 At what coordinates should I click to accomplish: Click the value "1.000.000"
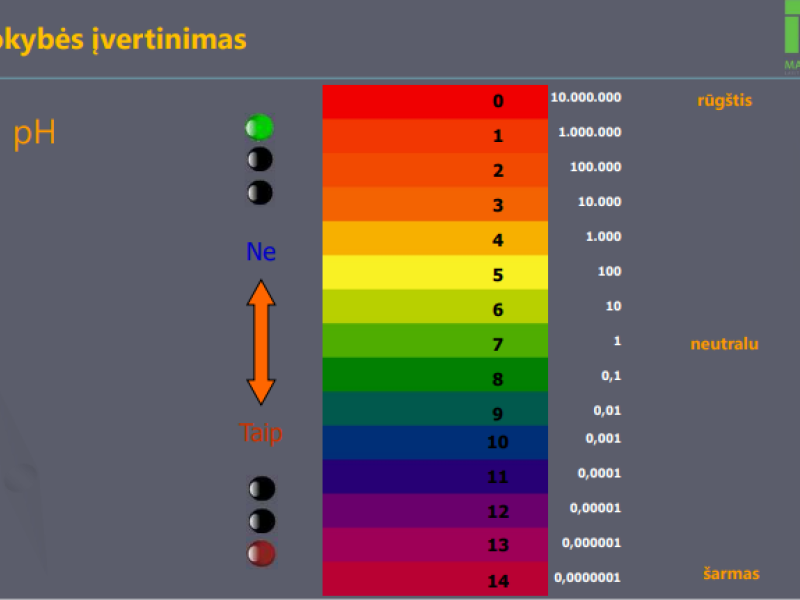click(590, 132)
